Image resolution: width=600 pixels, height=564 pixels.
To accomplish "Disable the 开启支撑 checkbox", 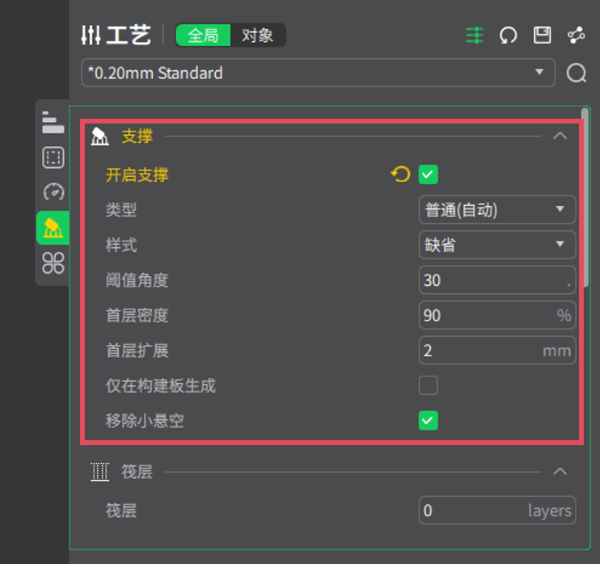I will click(x=428, y=174).
